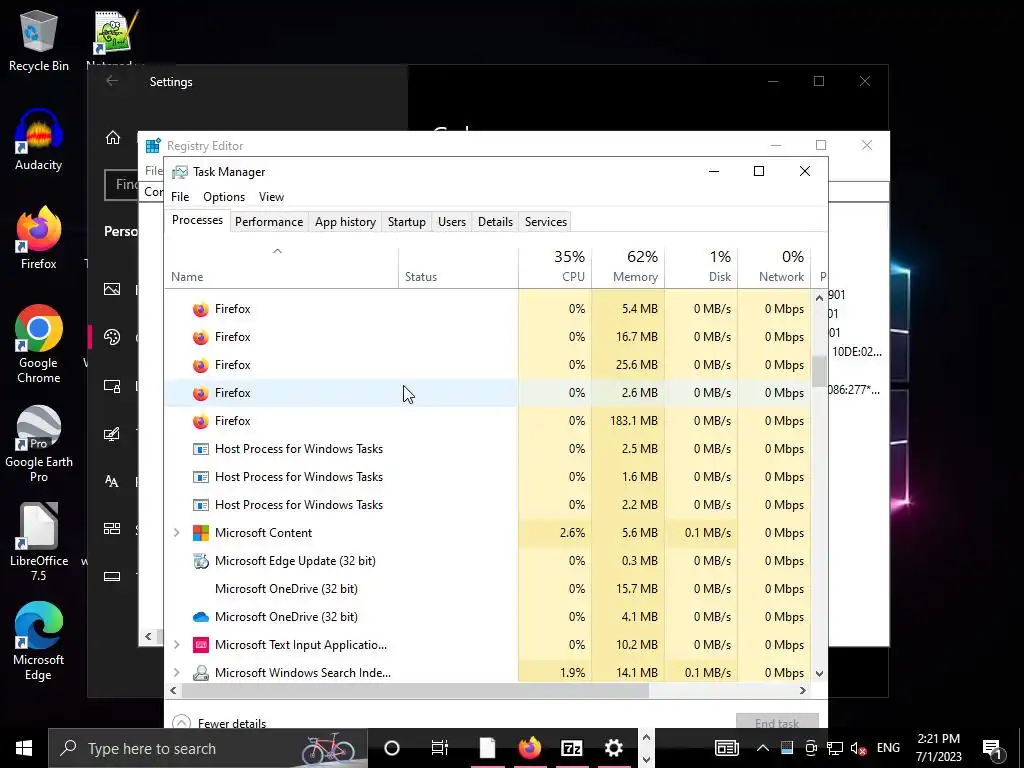Screen dimensions: 1024x768
Task: Open the notification center icon
Action: pyautogui.click(x=992, y=748)
